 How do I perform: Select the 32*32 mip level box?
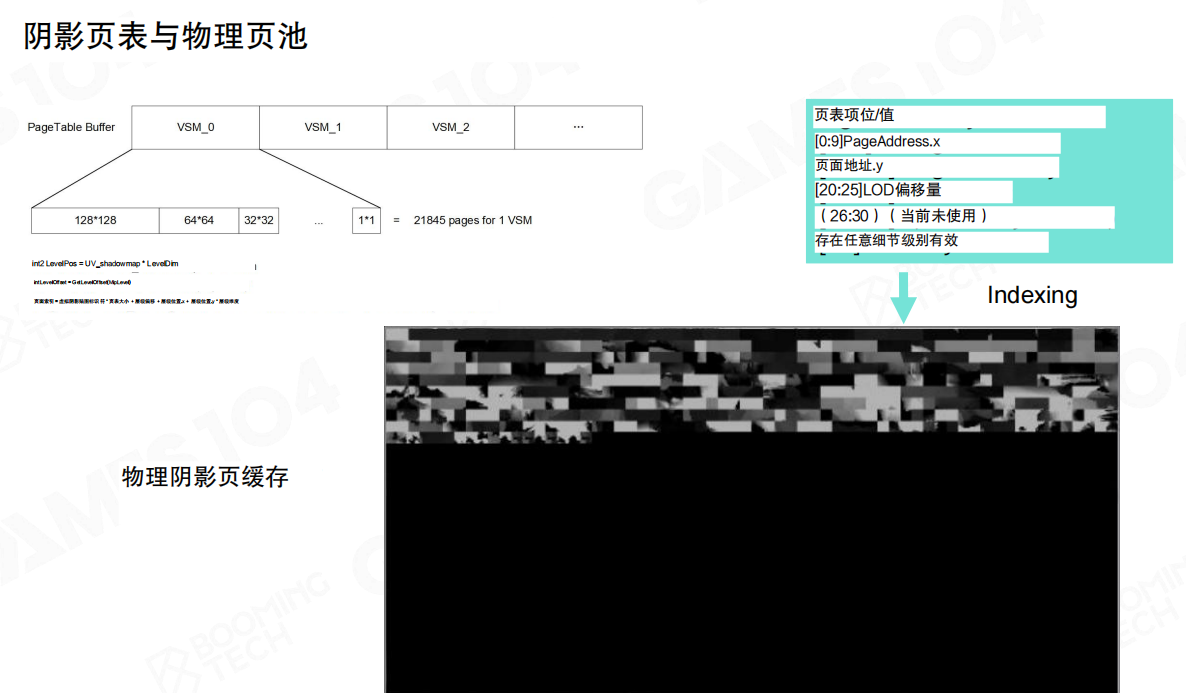pos(259,220)
